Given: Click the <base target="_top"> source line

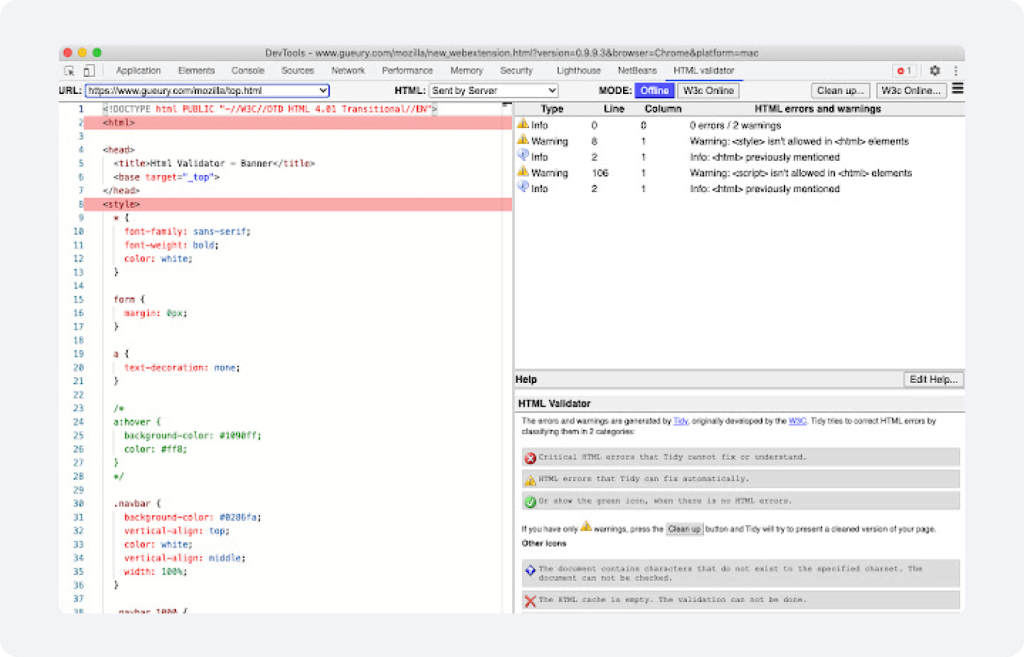Looking at the screenshot, I should [x=167, y=177].
